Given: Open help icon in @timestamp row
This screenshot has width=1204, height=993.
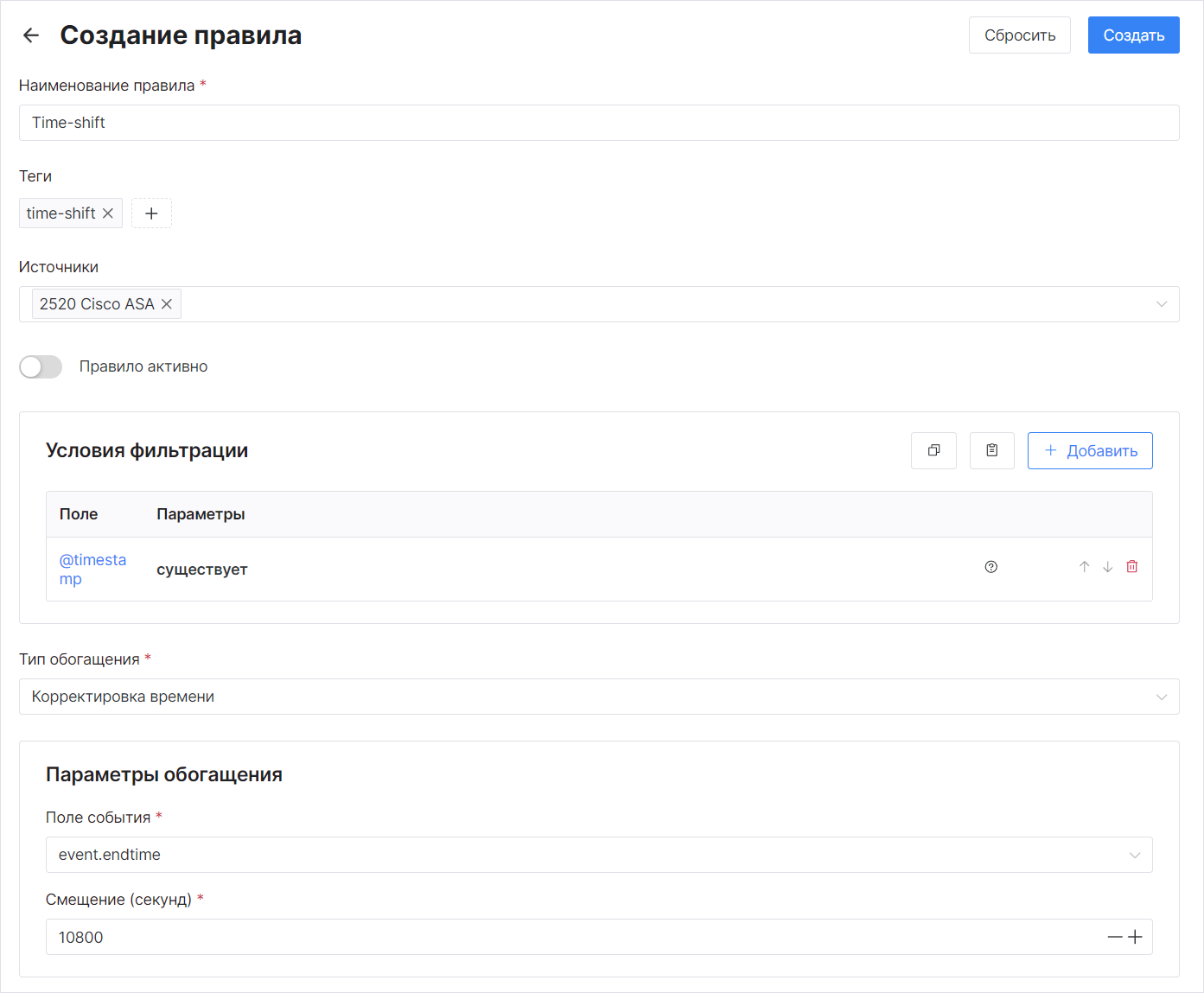Looking at the screenshot, I should tap(991, 567).
